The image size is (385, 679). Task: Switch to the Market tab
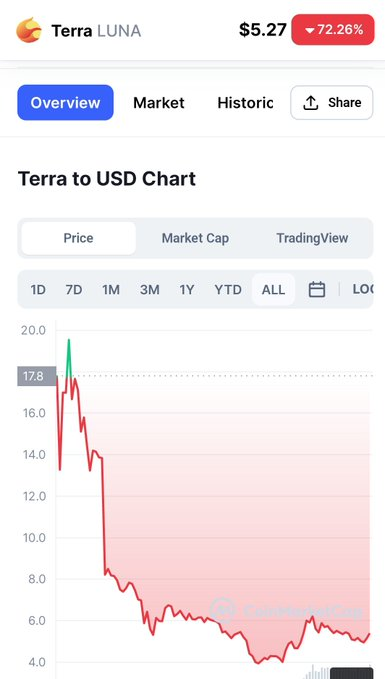coord(159,103)
